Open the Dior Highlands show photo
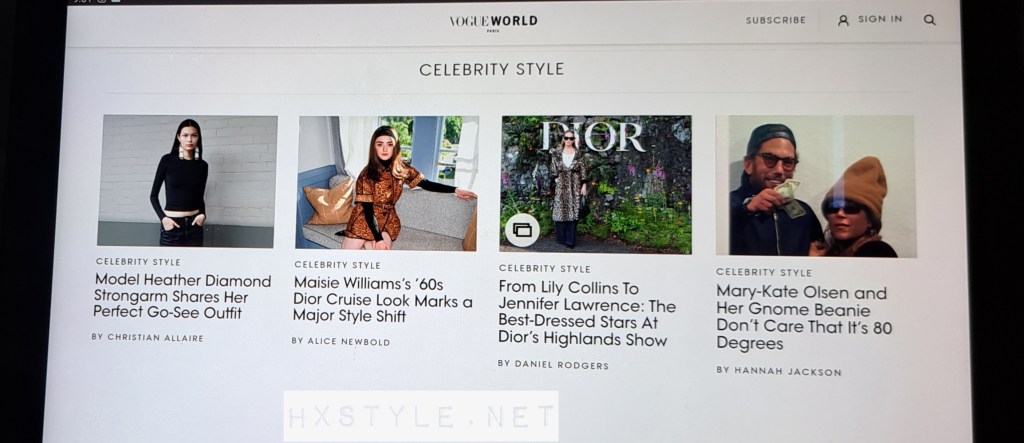This screenshot has height=443, width=1024. pos(596,185)
